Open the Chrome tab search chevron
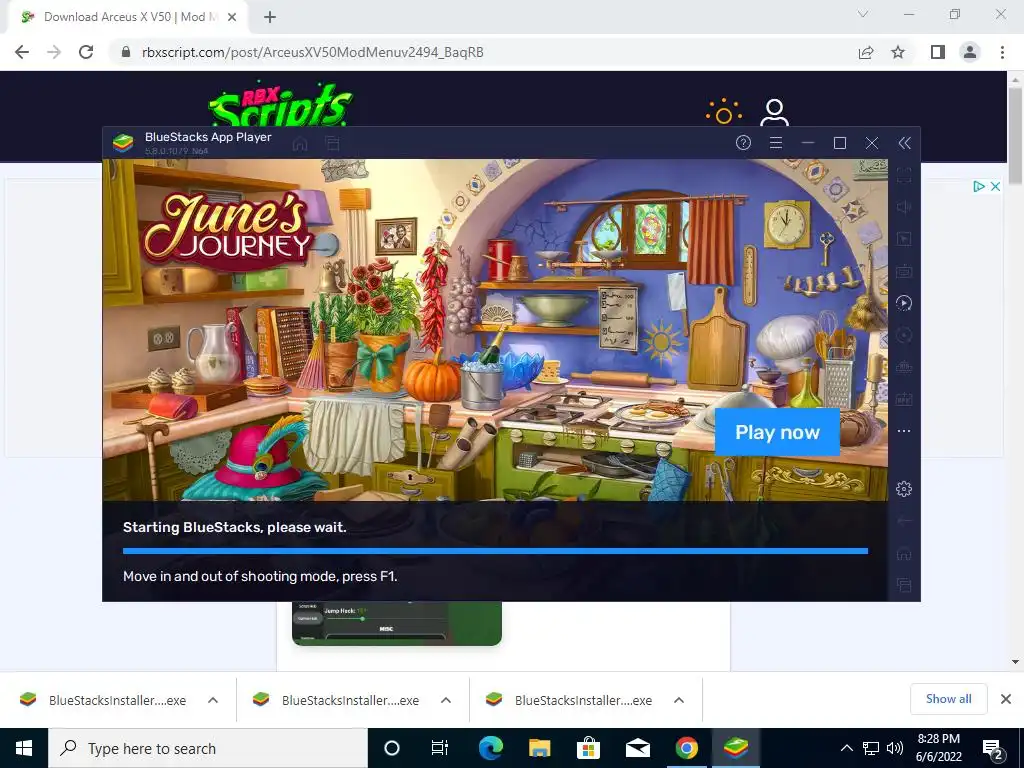Viewport: 1024px width, 768px height. [x=863, y=14]
